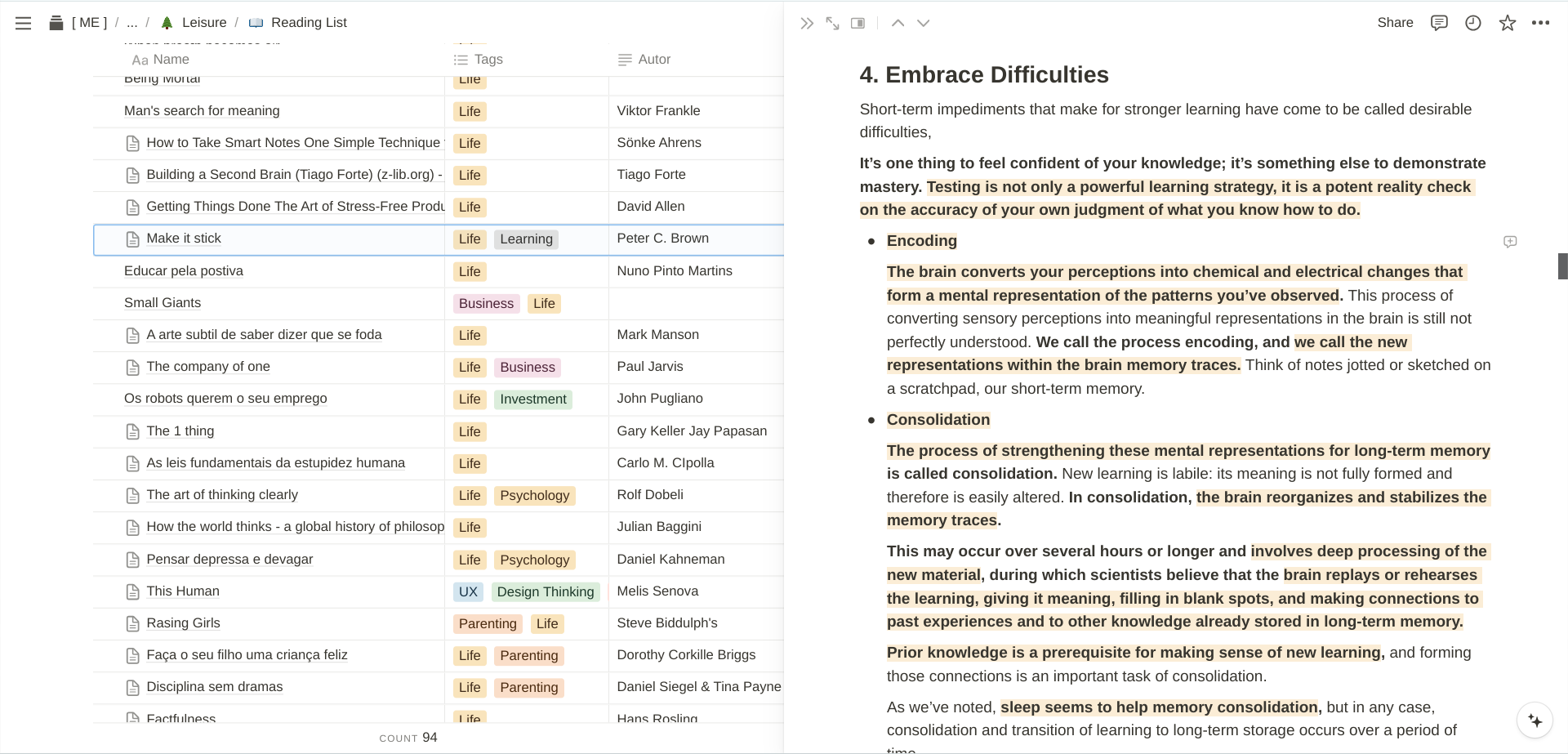Click page icon for Pensar depressa e devagar
This screenshot has height=754, width=1568.
[x=132, y=560]
